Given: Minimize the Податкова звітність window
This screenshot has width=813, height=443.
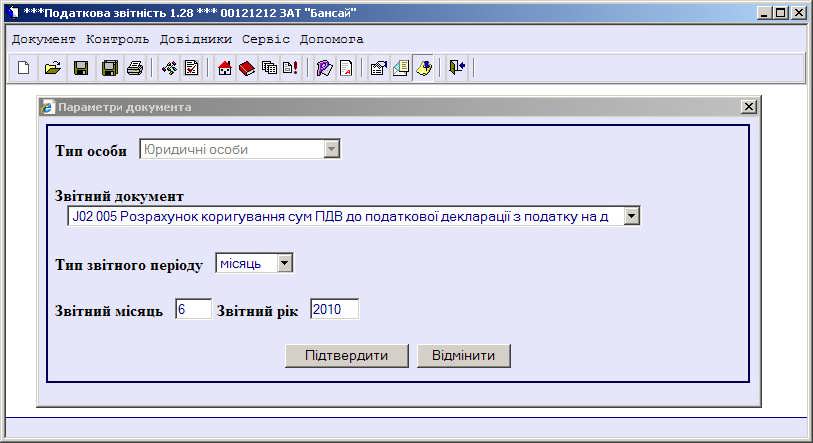Looking at the screenshot, I should click(x=763, y=12).
